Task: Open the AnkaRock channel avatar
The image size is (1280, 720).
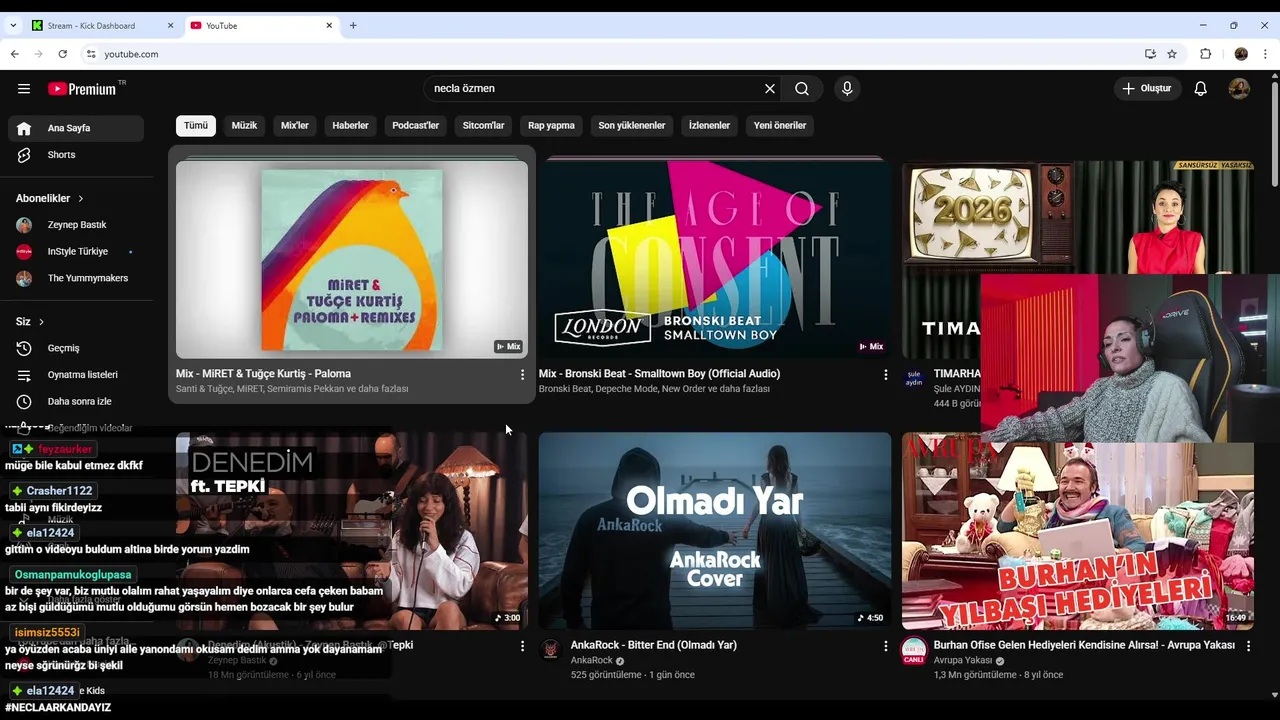Action: (x=551, y=650)
